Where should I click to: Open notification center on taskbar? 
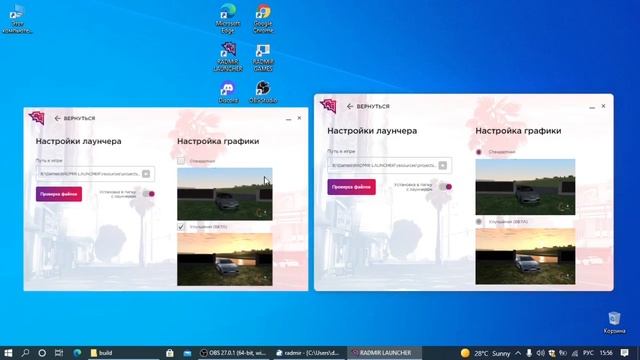click(x=624, y=353)
